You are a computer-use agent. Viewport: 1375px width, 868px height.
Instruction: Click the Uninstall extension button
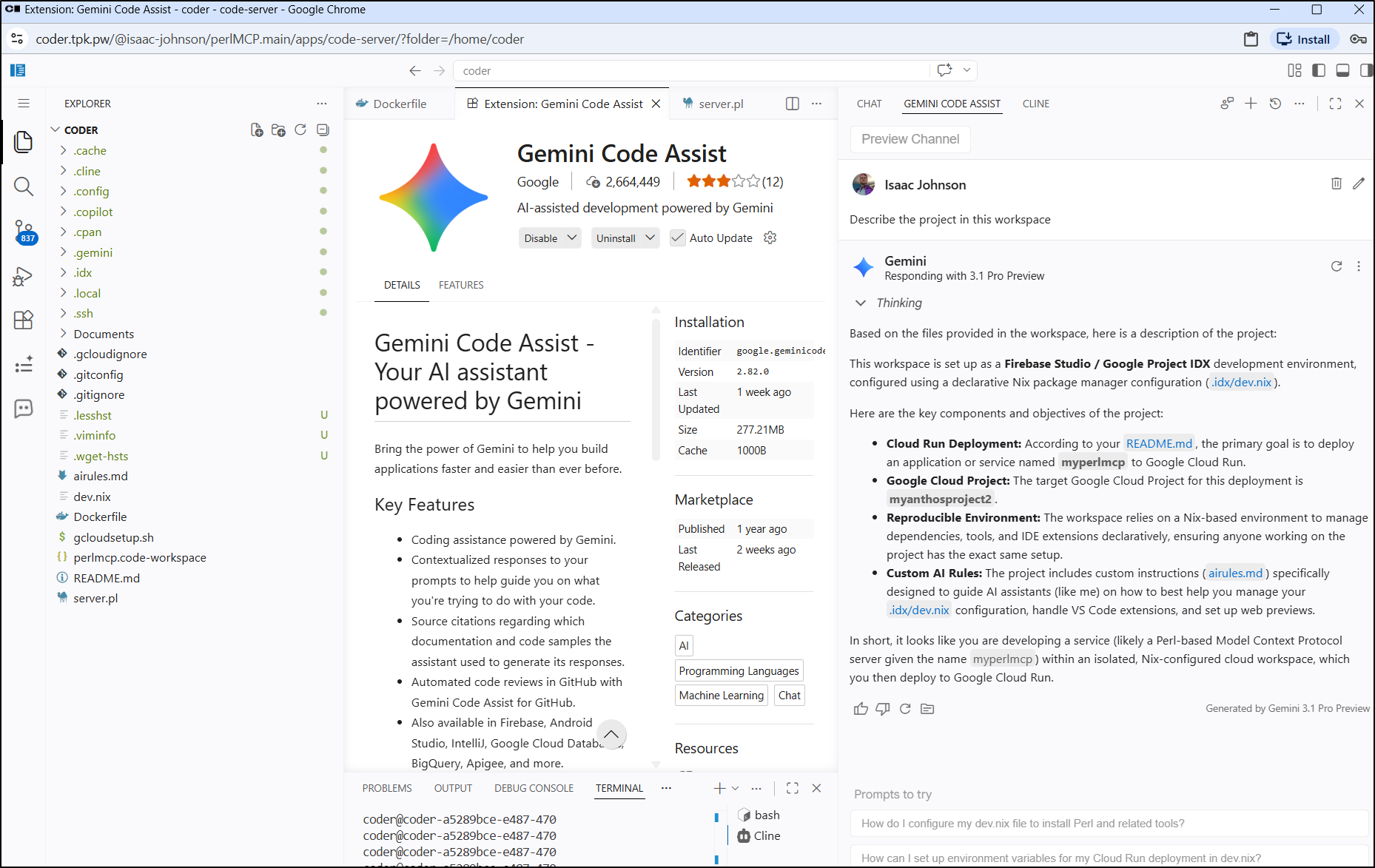click(616, 238)
